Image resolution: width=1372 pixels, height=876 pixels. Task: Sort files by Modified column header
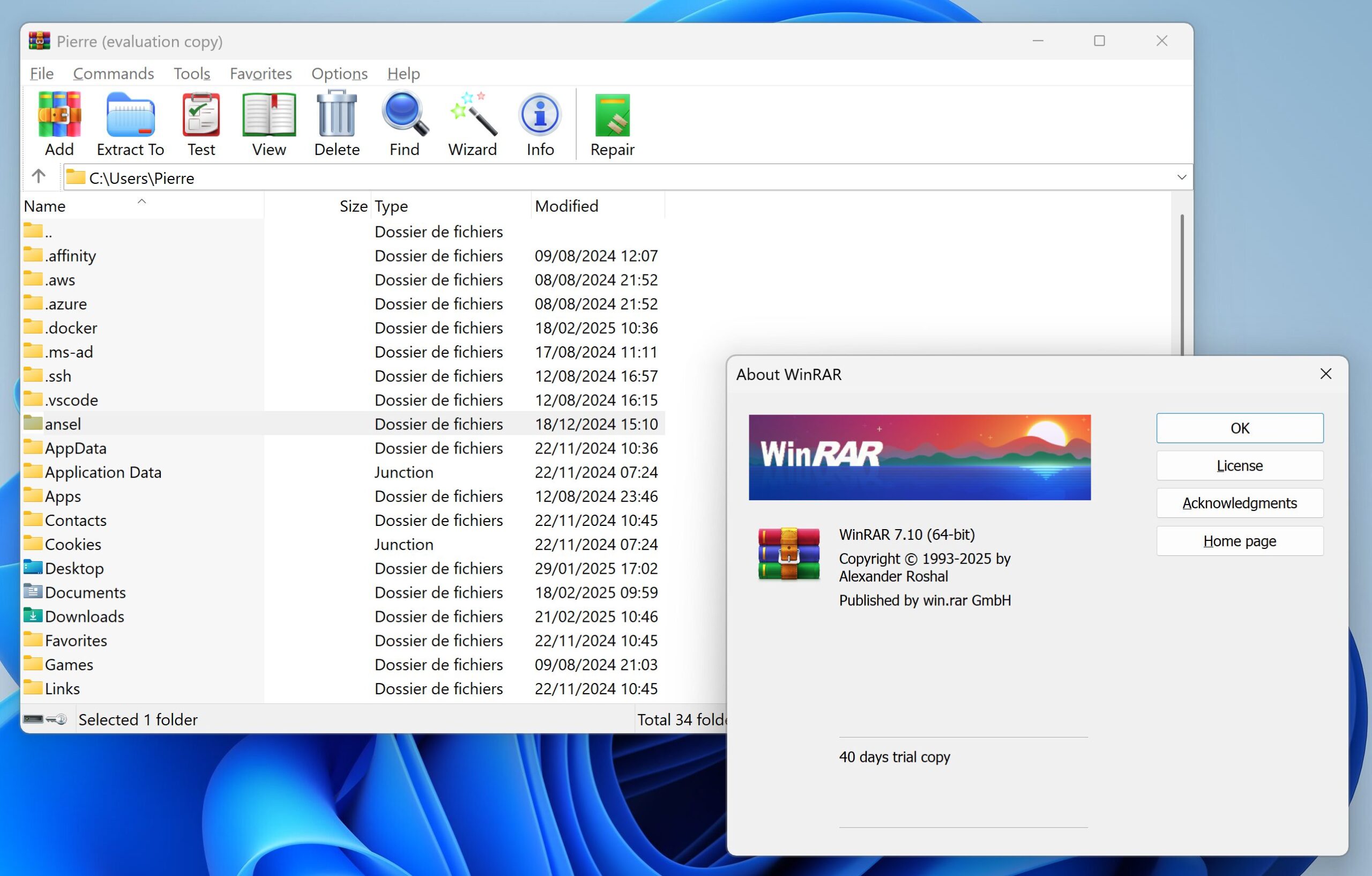pyautogui.click(x=598, y=206)
